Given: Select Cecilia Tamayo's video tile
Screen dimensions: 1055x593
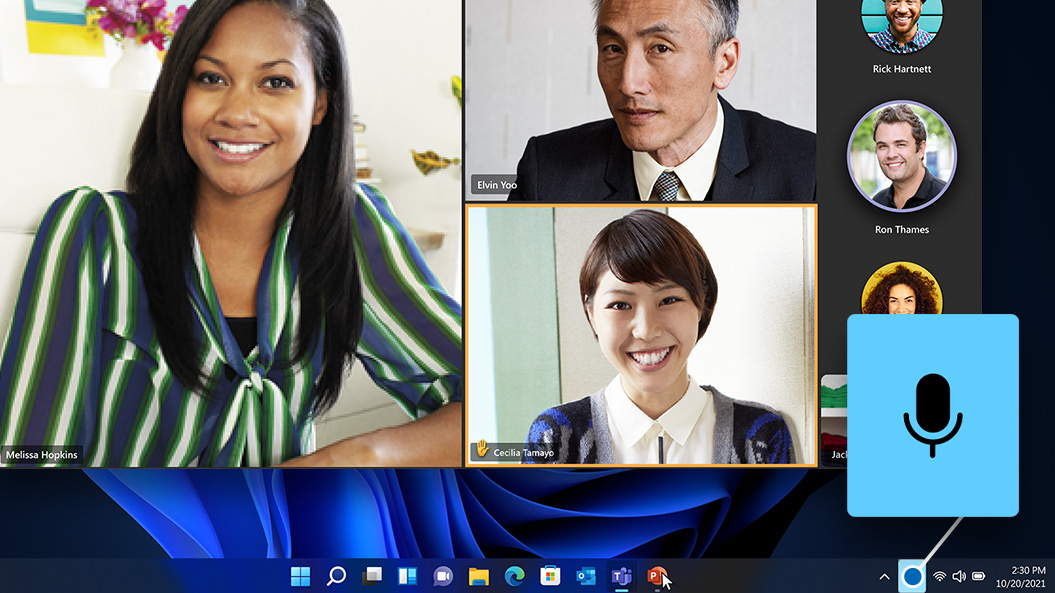Looking at the screenshot, I should 641,335.
